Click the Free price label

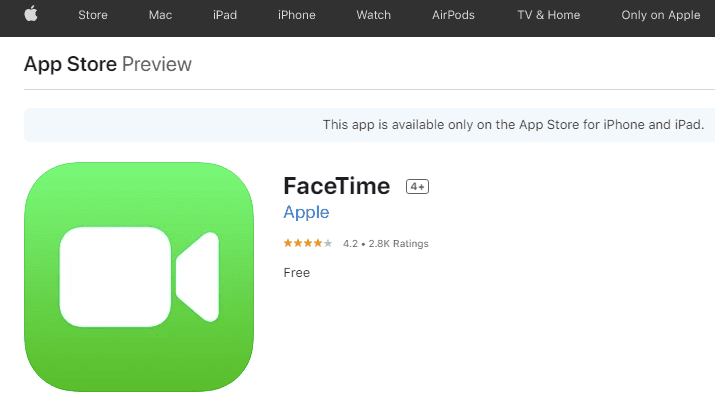[296, 273]
